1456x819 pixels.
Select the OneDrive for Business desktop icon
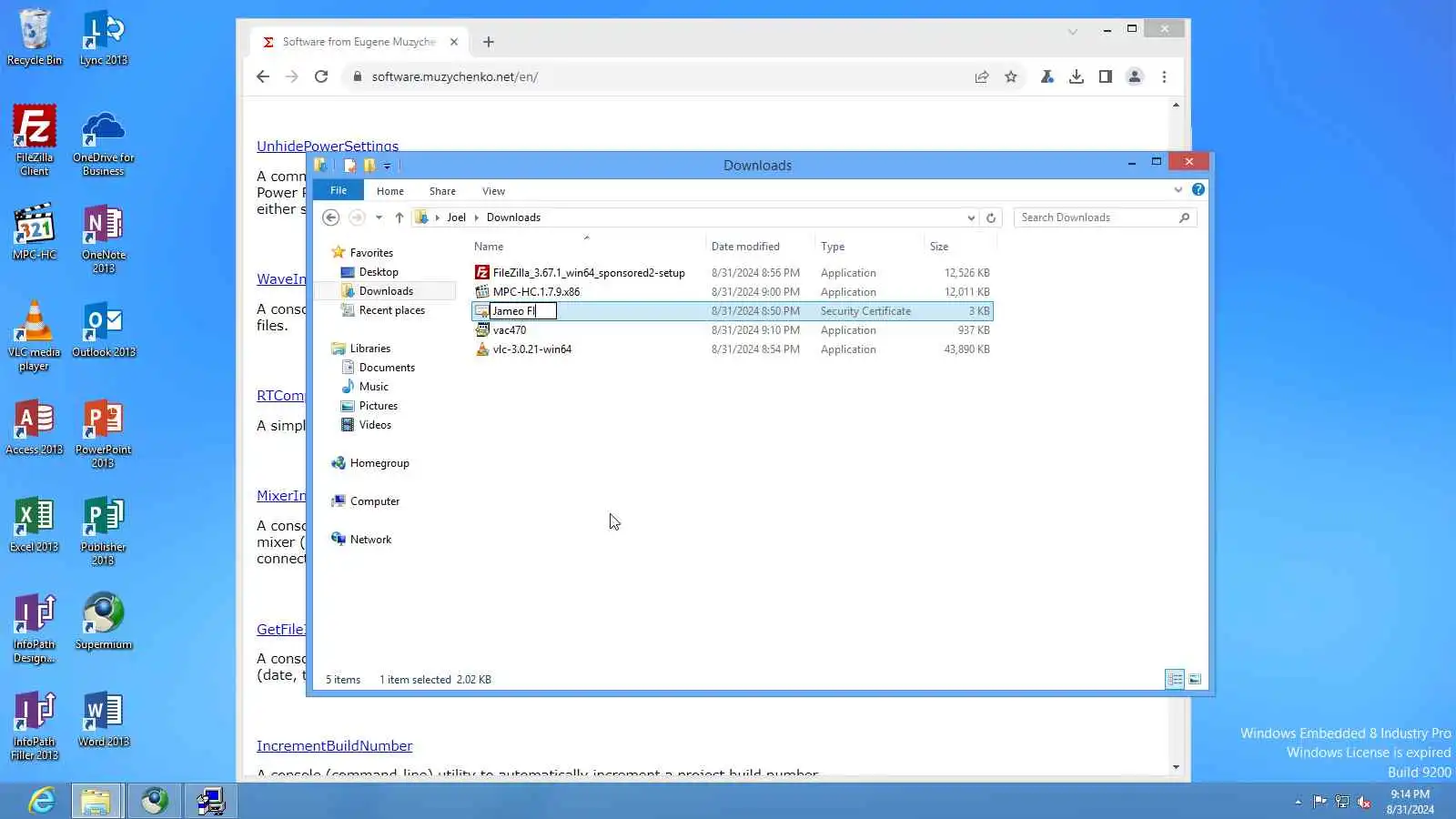point(104,142)
